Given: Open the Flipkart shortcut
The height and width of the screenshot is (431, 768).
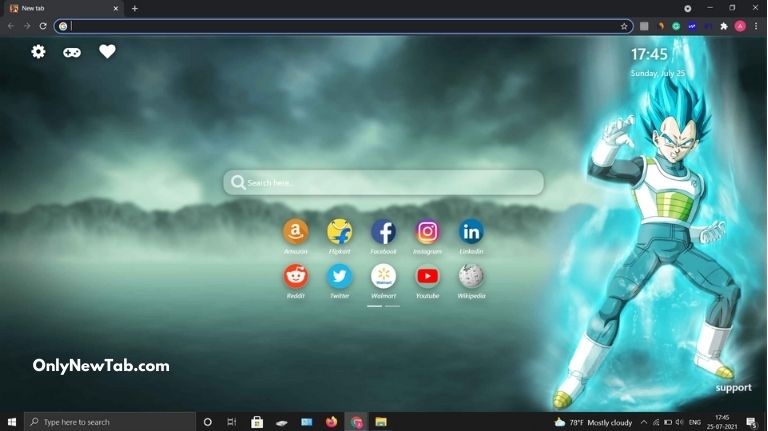Looking at the screenshot, I should (x=339, y=232).
